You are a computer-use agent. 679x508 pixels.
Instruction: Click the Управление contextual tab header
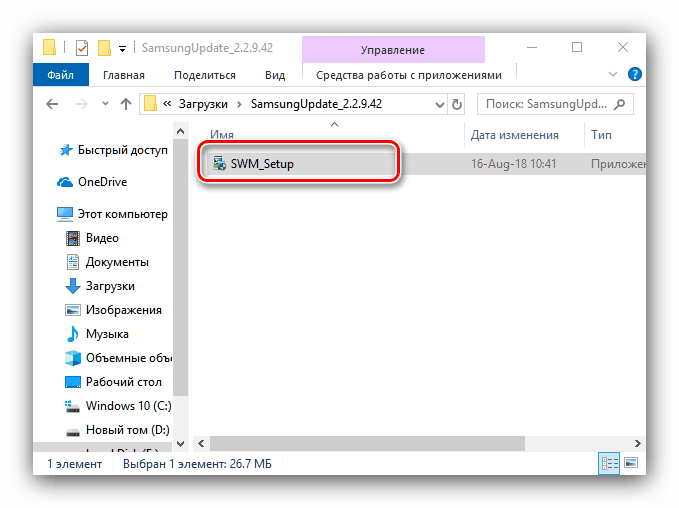(x=393, y=50)
